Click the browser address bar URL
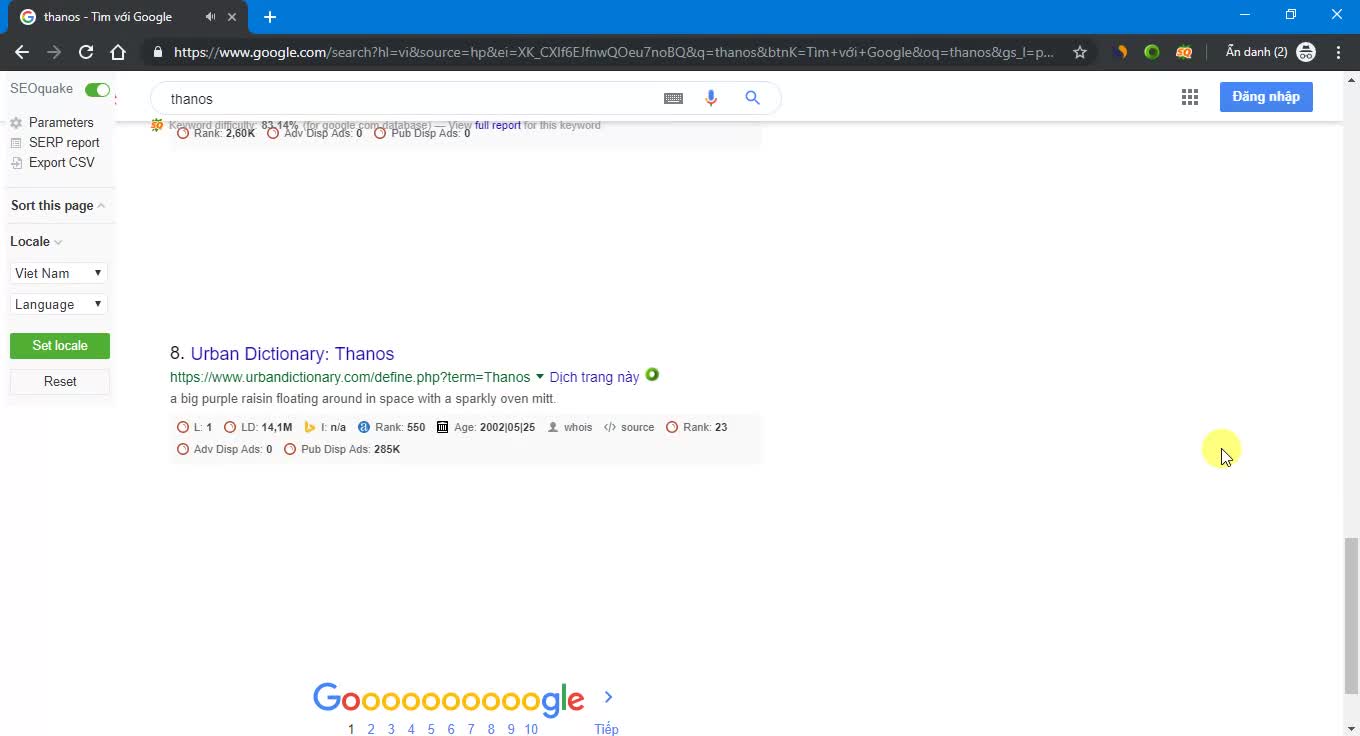This screenshot has height=736, width=1360. [613, 52]
